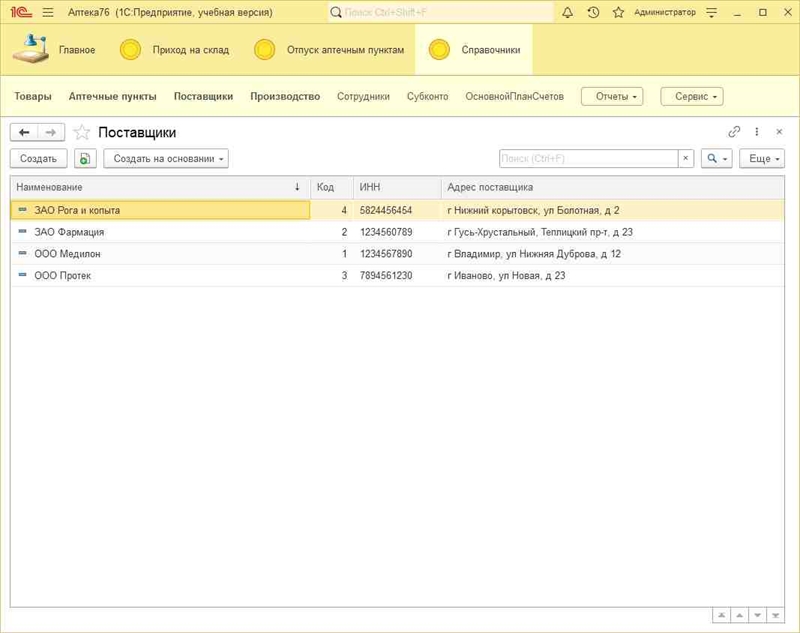Open the three-dots form menu

point(757,132)
